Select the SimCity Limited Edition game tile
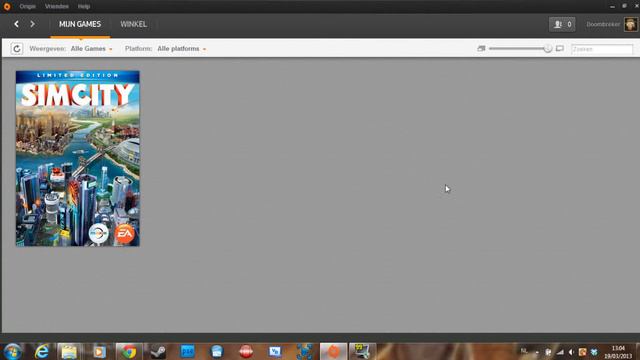 pos(78,158)
